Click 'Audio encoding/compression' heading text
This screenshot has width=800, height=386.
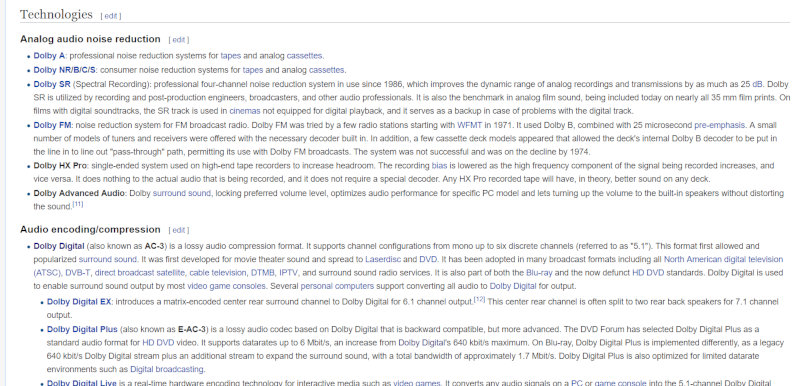tap(90, 230)
